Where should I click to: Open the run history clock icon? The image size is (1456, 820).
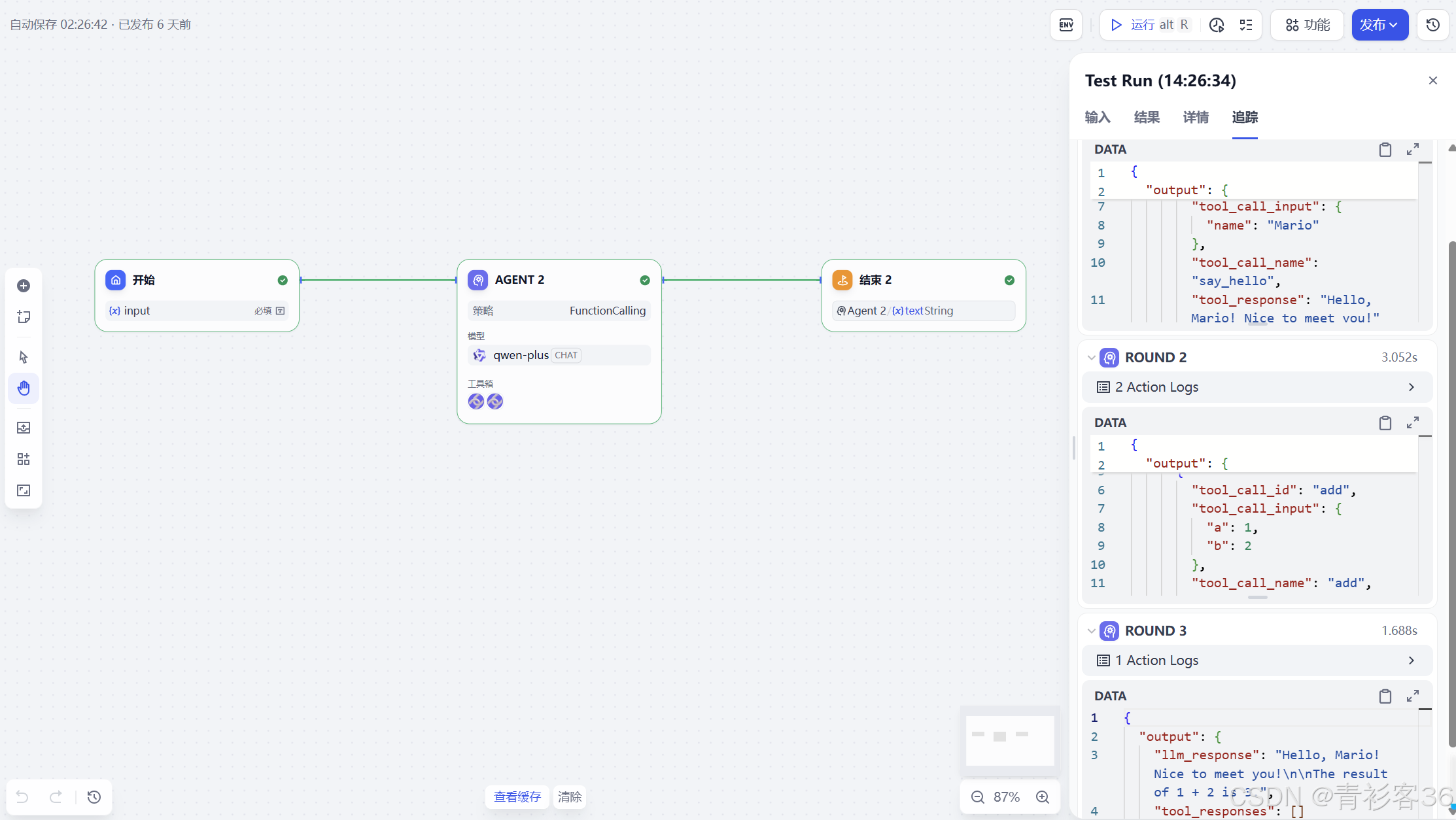click(1217, 25)
